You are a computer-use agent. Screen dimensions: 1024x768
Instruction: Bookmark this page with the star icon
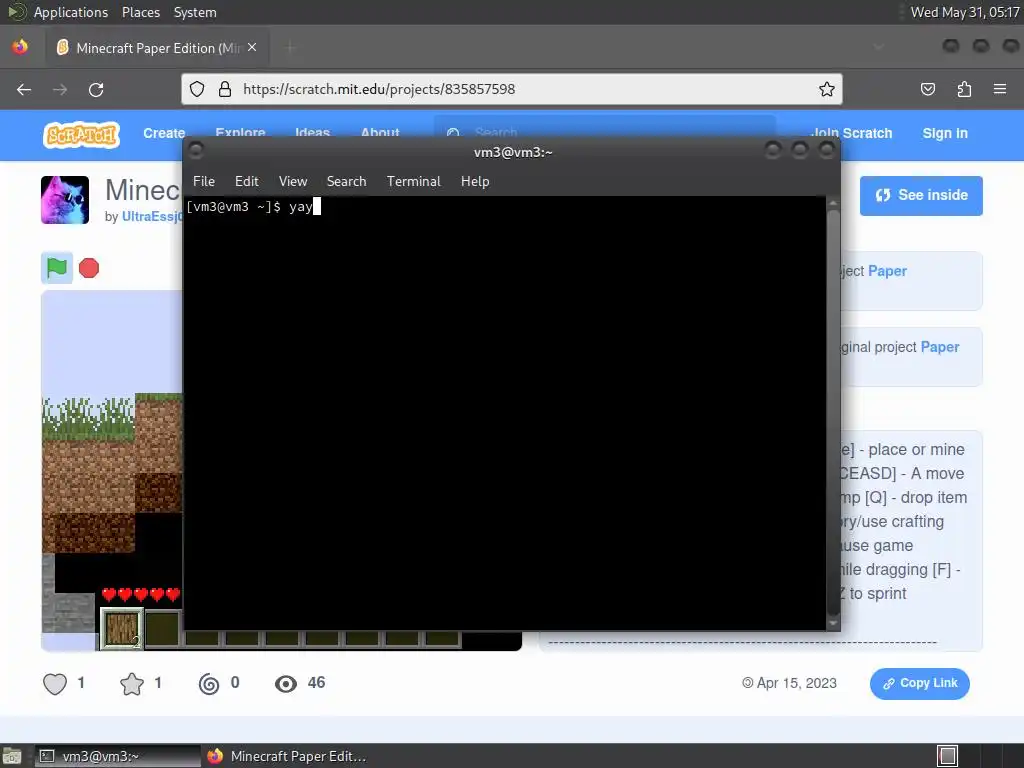tap(827, 89)
